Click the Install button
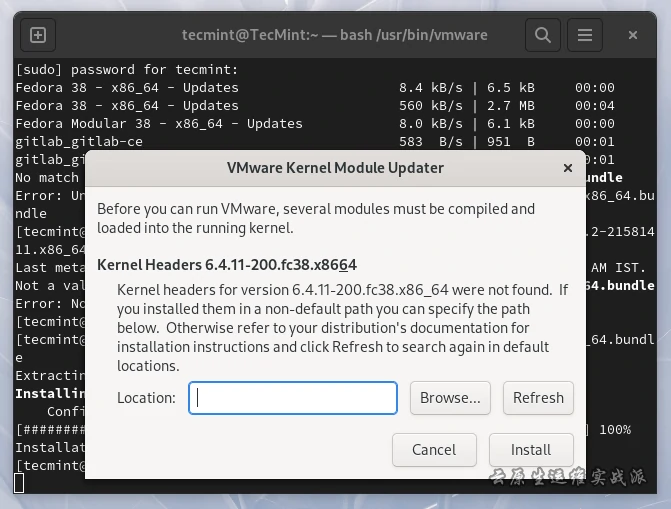Viewport: 671px width, 509px height. (531, 449)
